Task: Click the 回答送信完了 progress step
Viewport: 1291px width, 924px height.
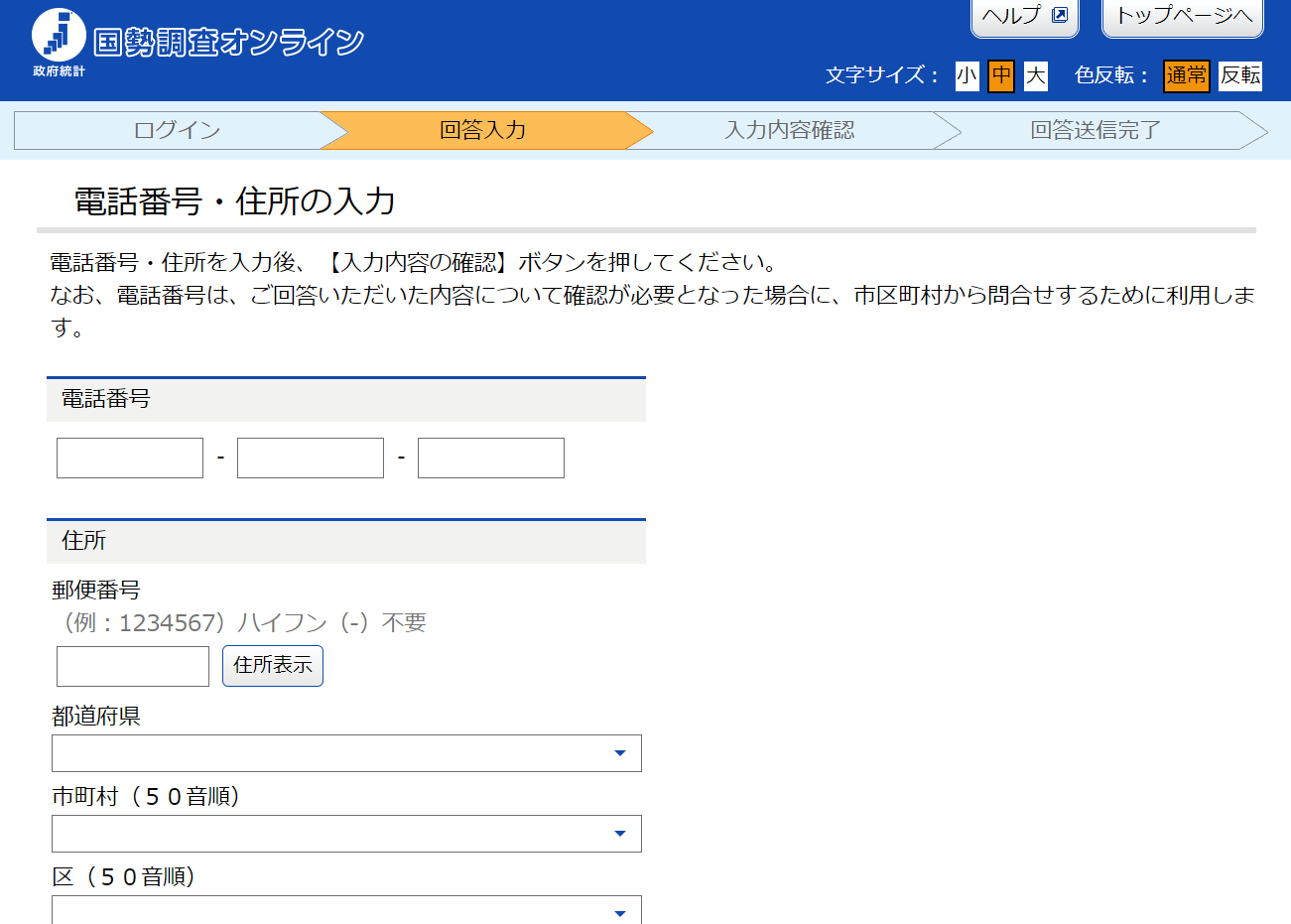Action: [1096, 130]
